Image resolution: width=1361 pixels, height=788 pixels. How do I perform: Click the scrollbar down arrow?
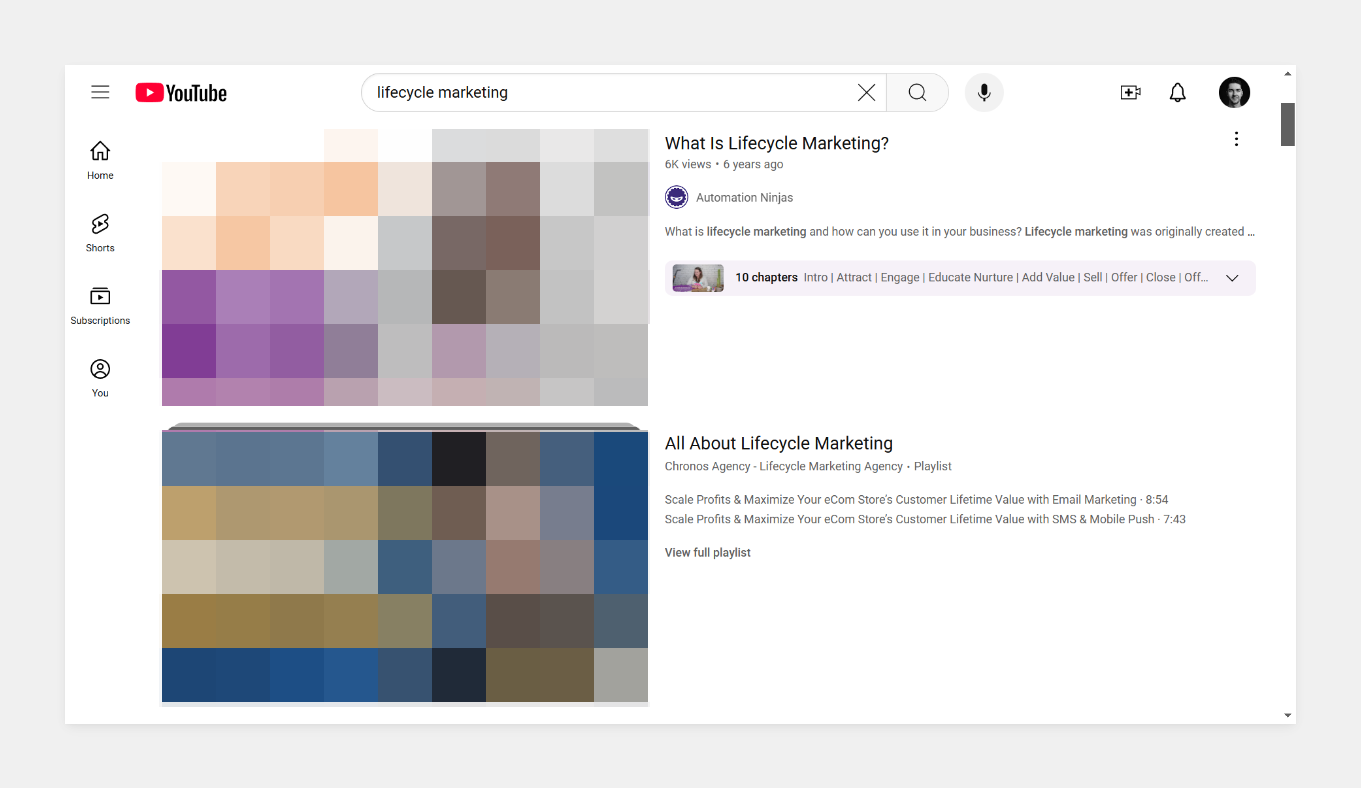[1288, 716]
